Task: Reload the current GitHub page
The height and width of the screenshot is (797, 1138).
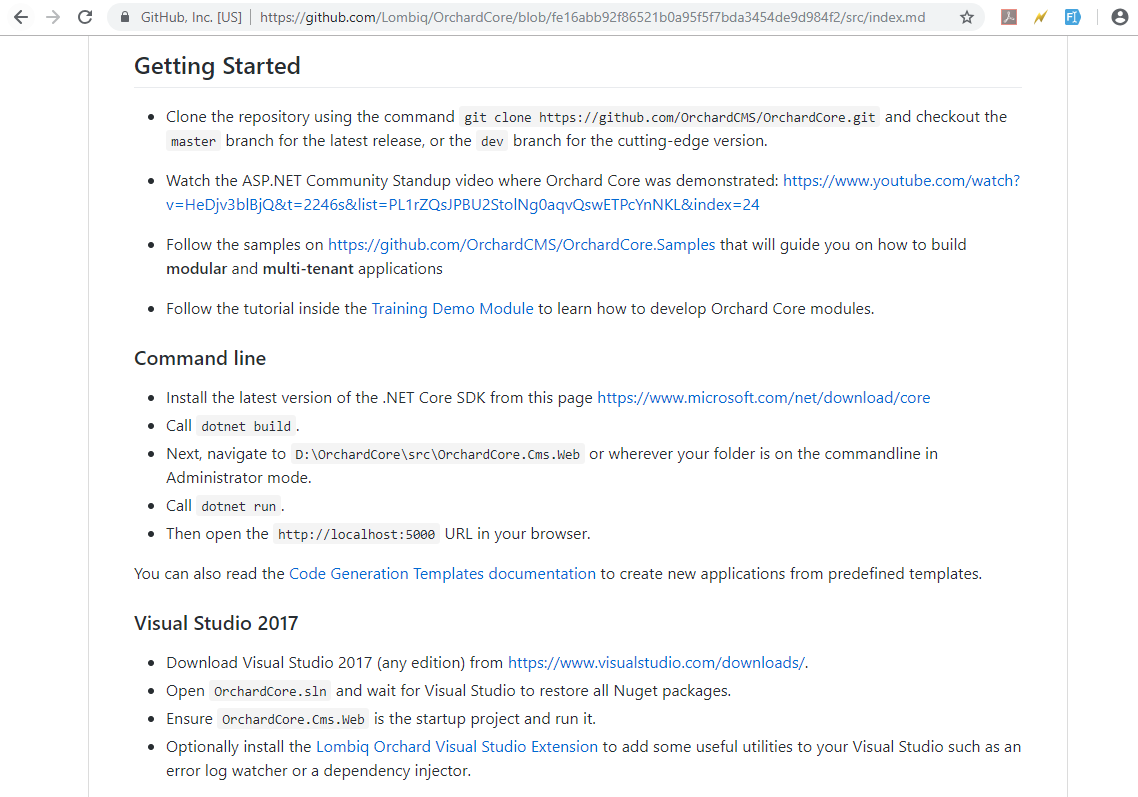Action: 85,17
